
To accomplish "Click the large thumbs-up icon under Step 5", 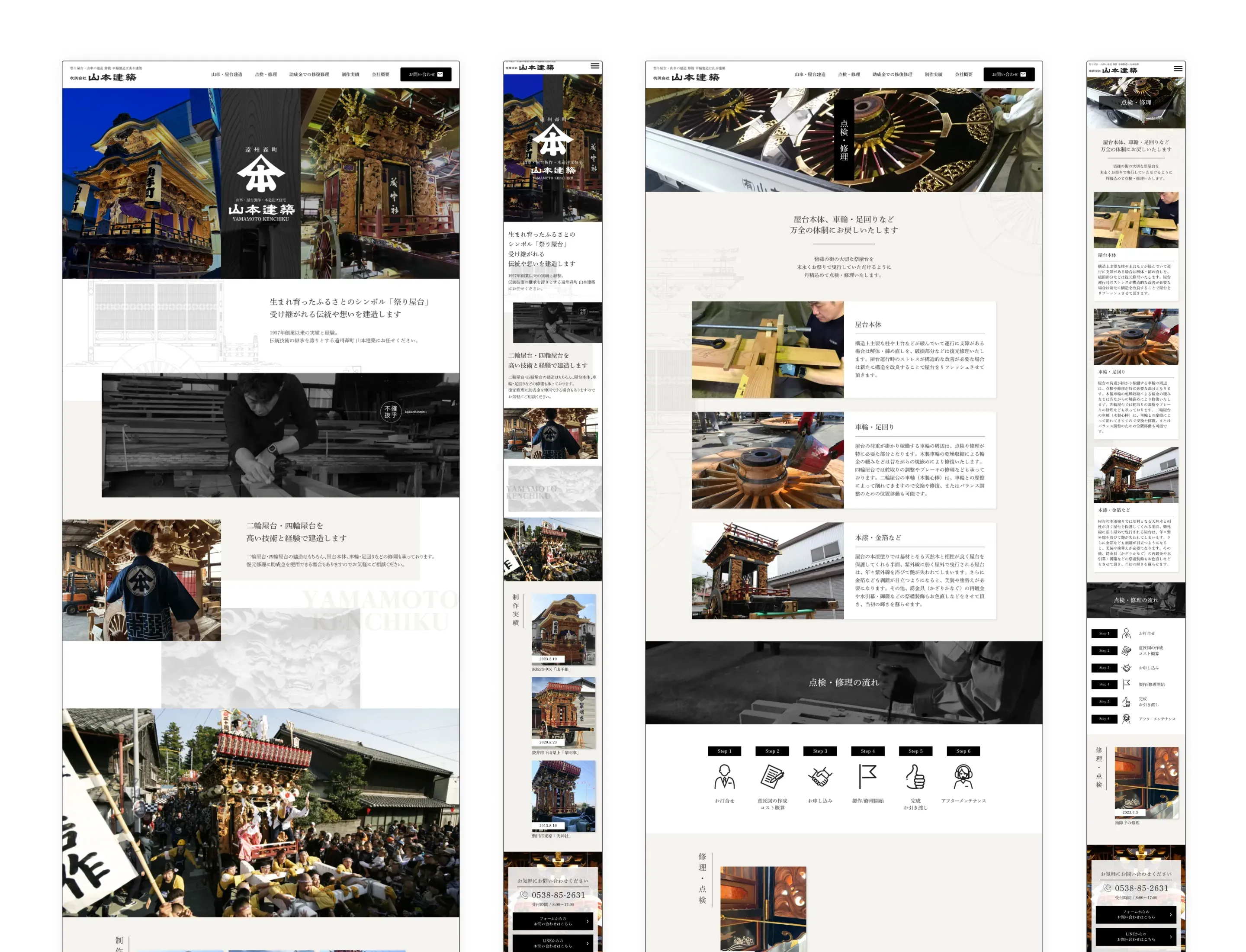I will 915,776.
